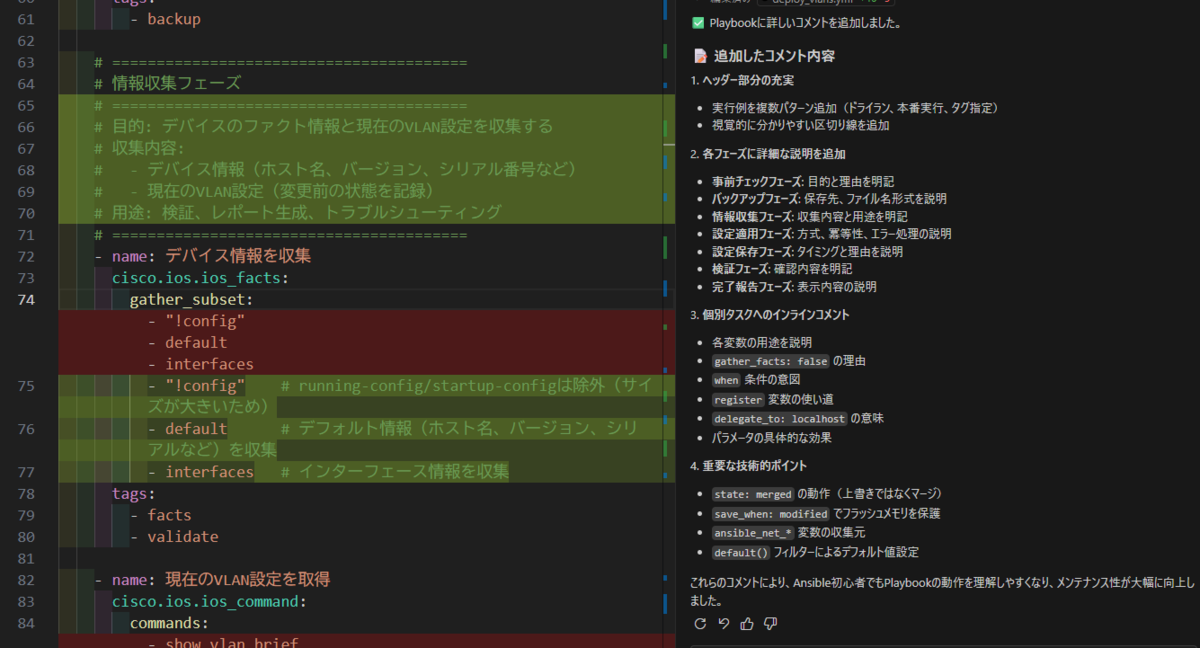Click the editor overview ruler scrollbar
Viewport: 1200px width, 648px height.
pyautogui.click(x=666, y=300)
